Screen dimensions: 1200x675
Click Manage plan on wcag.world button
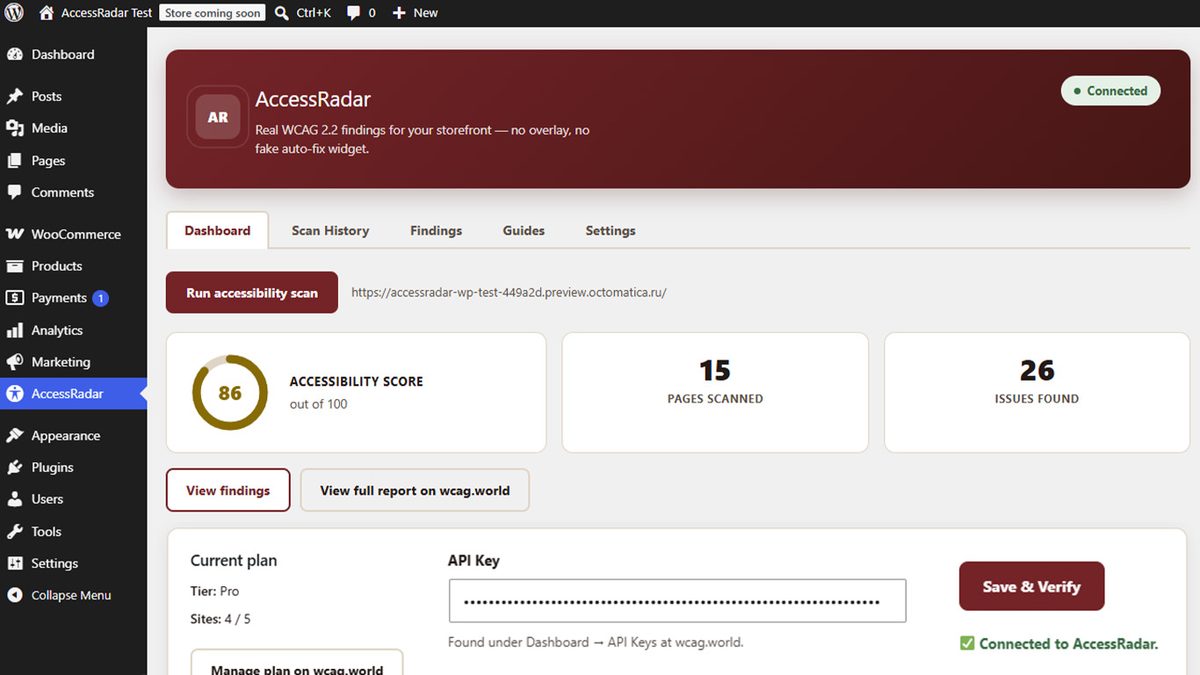point(297,668)
